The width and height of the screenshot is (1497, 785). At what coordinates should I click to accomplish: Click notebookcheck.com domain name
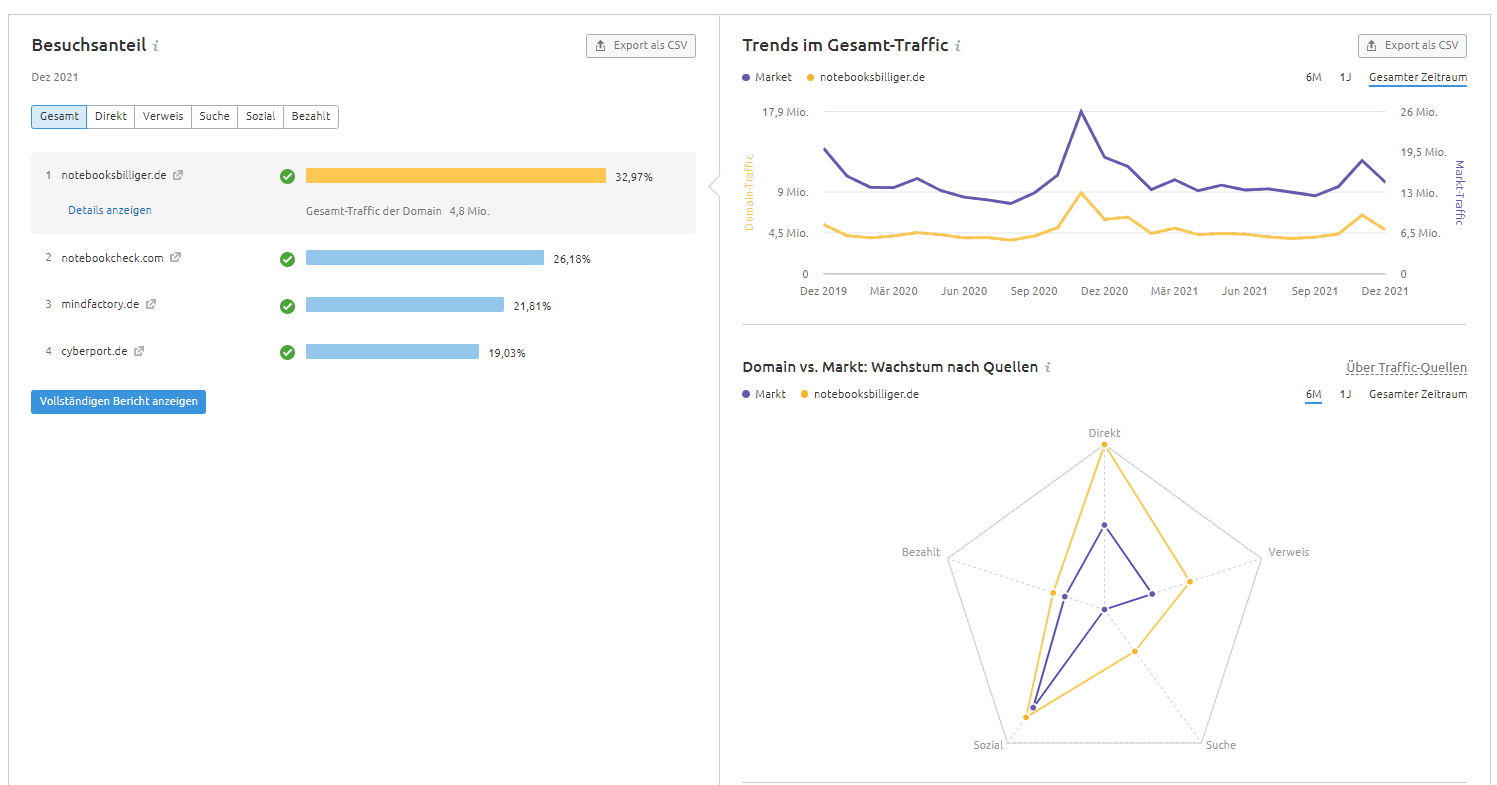point(112,258)
